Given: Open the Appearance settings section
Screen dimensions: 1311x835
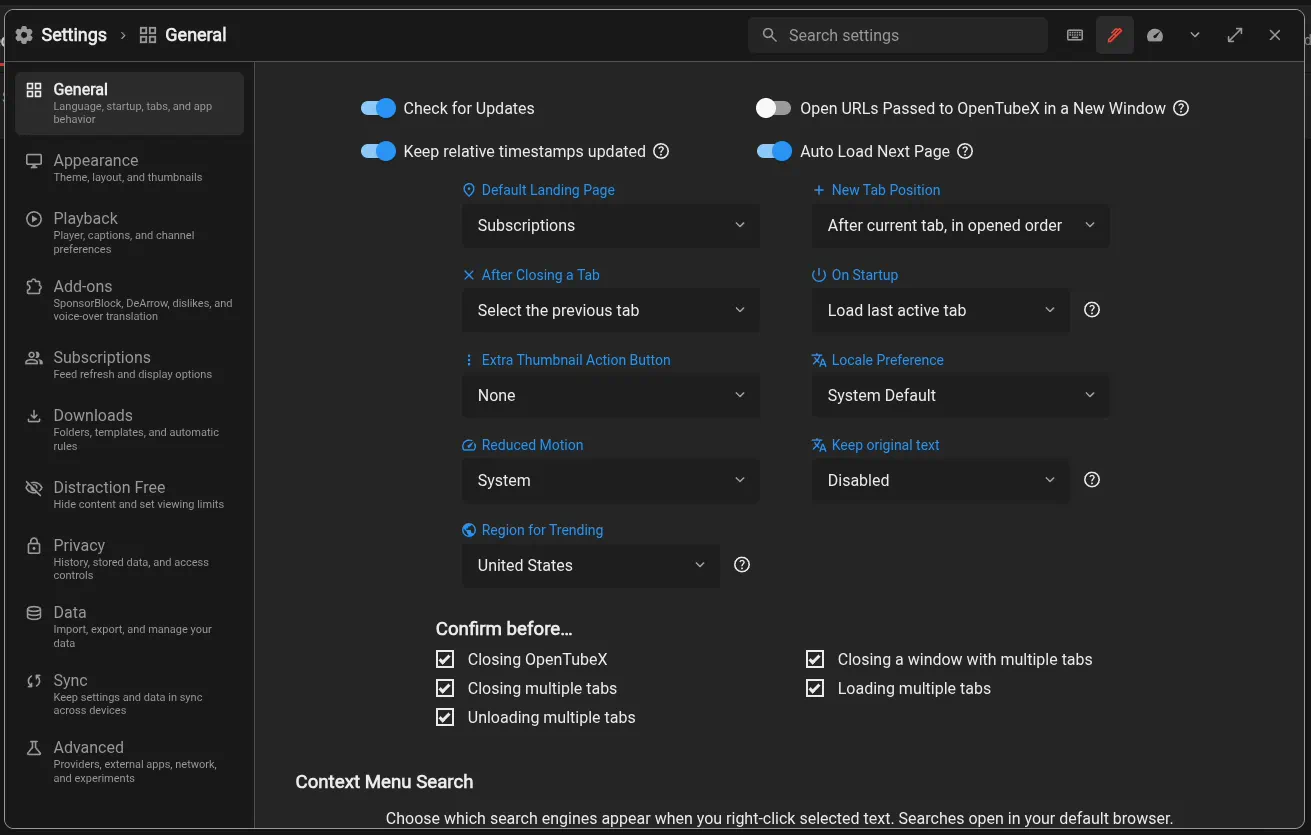Looking at the screenshot, I should click(x=129, y=168).
